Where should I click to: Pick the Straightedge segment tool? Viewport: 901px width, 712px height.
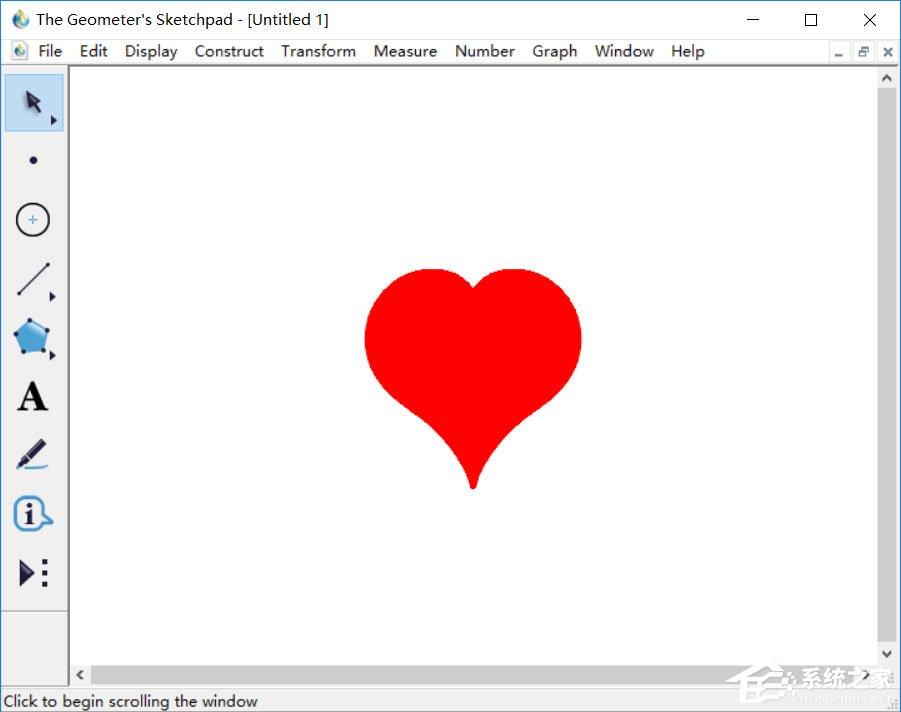32,280
